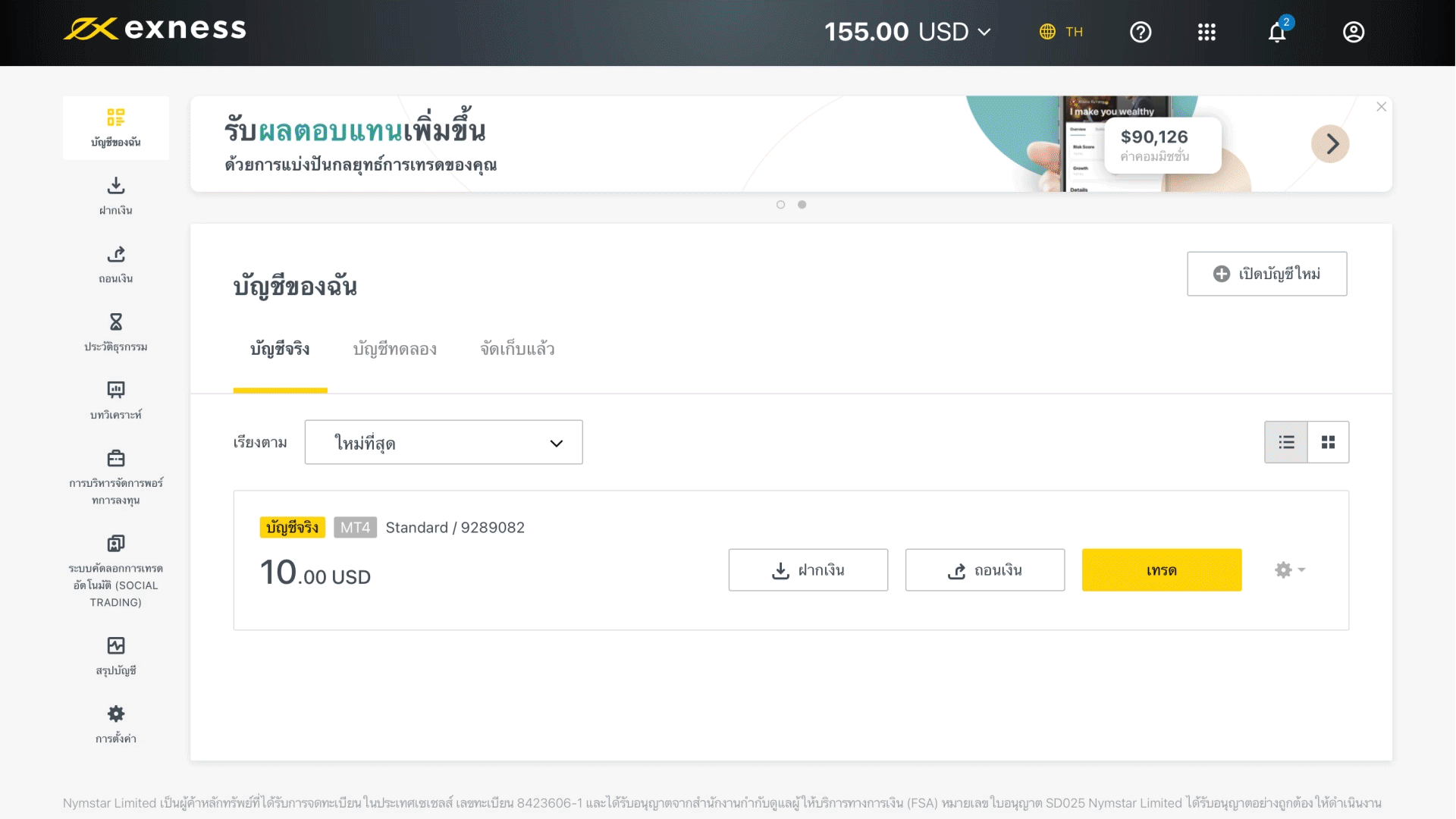
Task: Open the apps grid icon
Action: point(1206,33)
